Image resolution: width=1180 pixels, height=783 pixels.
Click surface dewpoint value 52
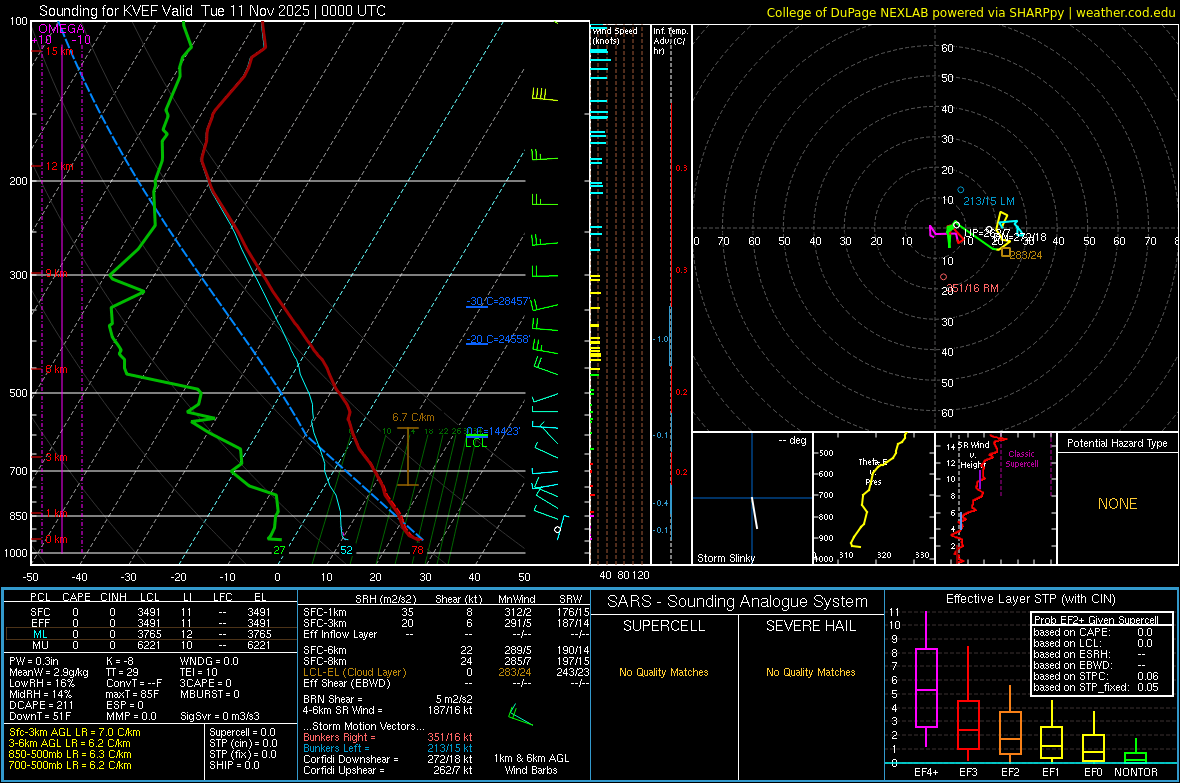coord(346,550)
